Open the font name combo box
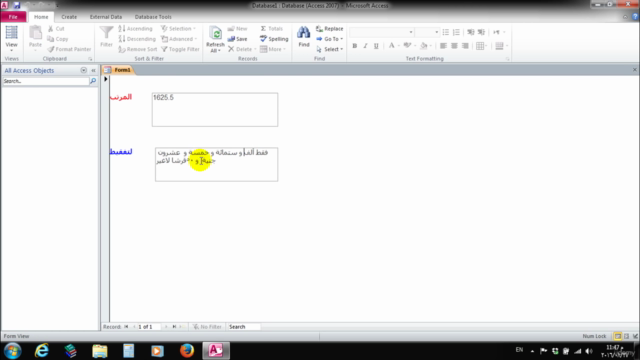 click(x=382, y=32)
